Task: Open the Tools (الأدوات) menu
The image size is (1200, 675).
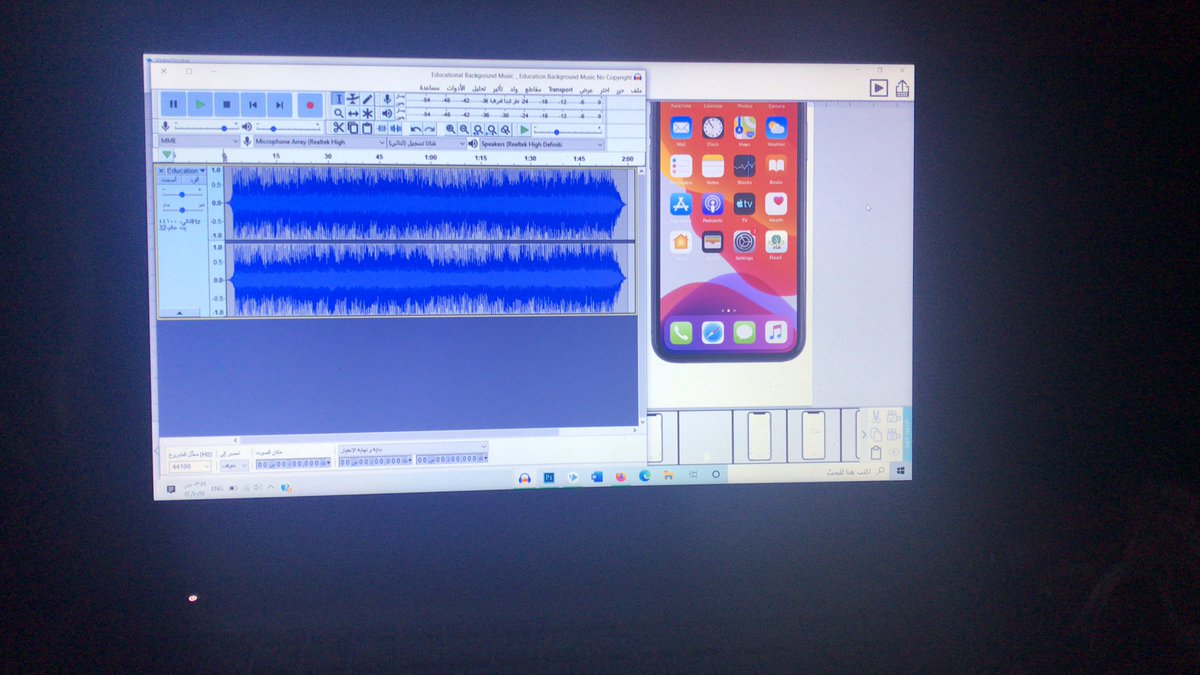Action: pos(457,89)
